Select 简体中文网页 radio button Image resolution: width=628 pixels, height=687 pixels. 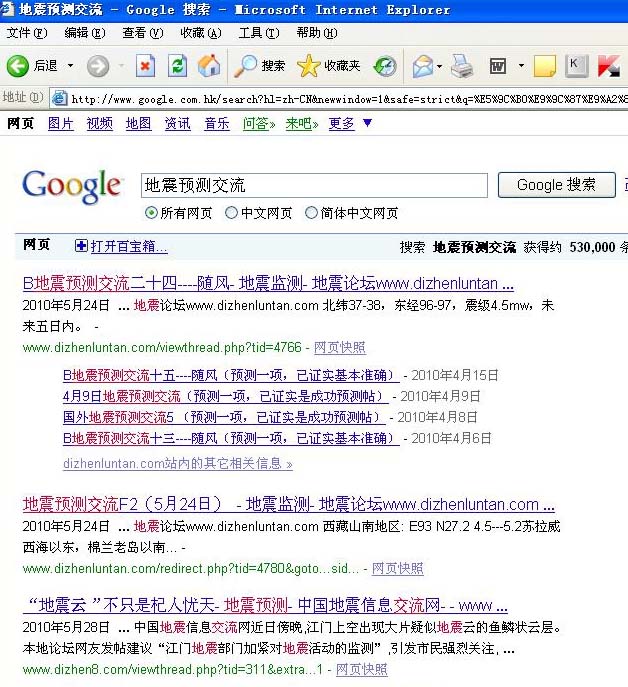(x=311, y=213)
